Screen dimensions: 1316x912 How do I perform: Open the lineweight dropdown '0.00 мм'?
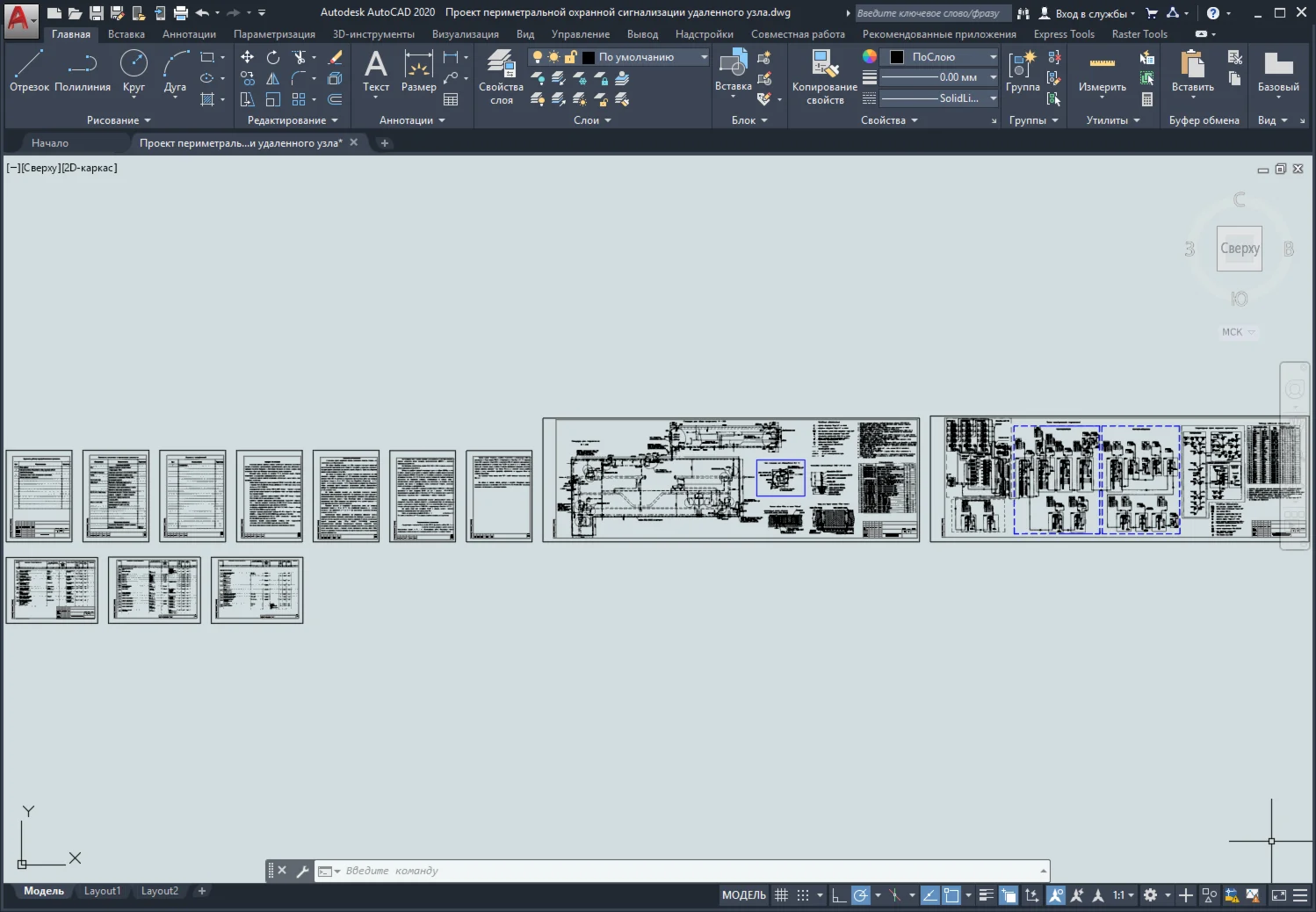[x=940, y=77]
